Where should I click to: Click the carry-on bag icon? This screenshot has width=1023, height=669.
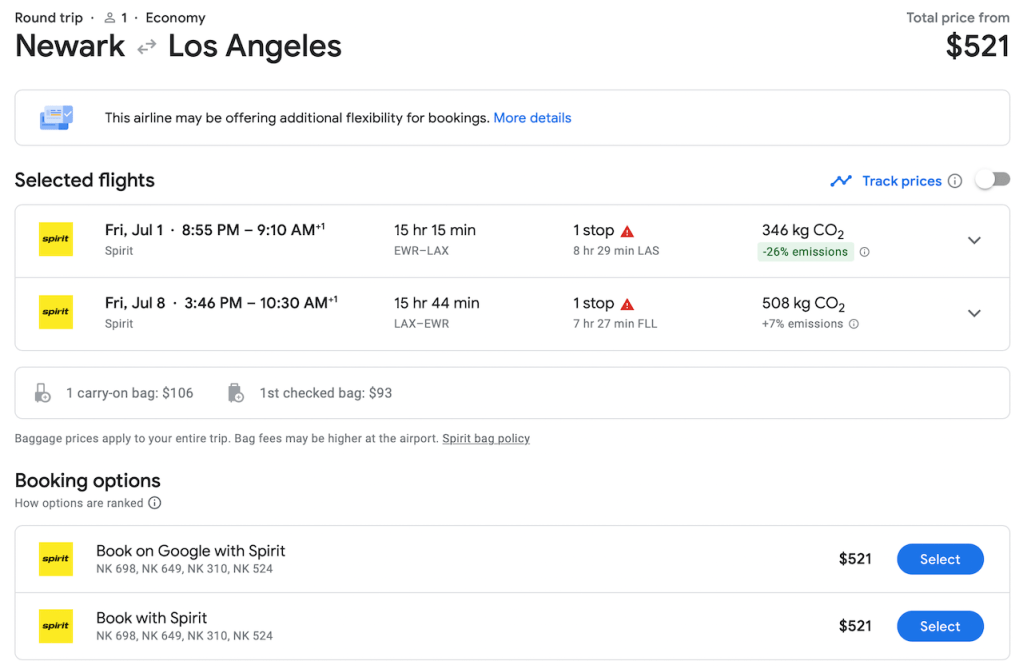point(42,393)
